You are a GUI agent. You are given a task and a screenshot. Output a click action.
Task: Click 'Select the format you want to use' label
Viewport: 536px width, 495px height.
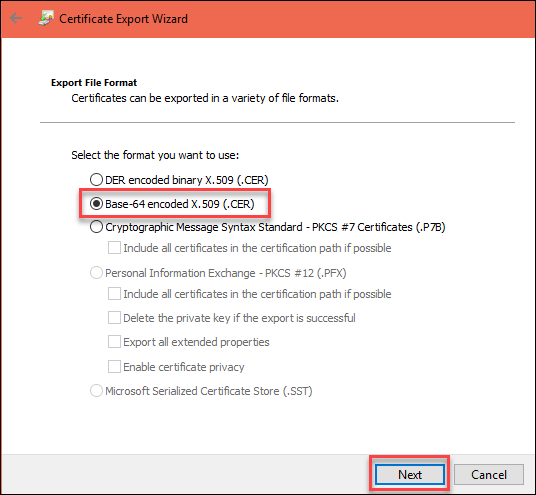[x=155, y=155]
